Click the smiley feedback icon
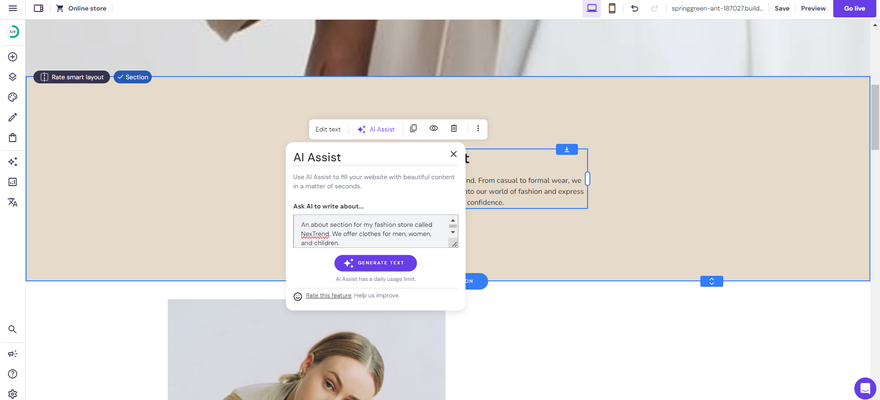 click(x=298, y=296)
